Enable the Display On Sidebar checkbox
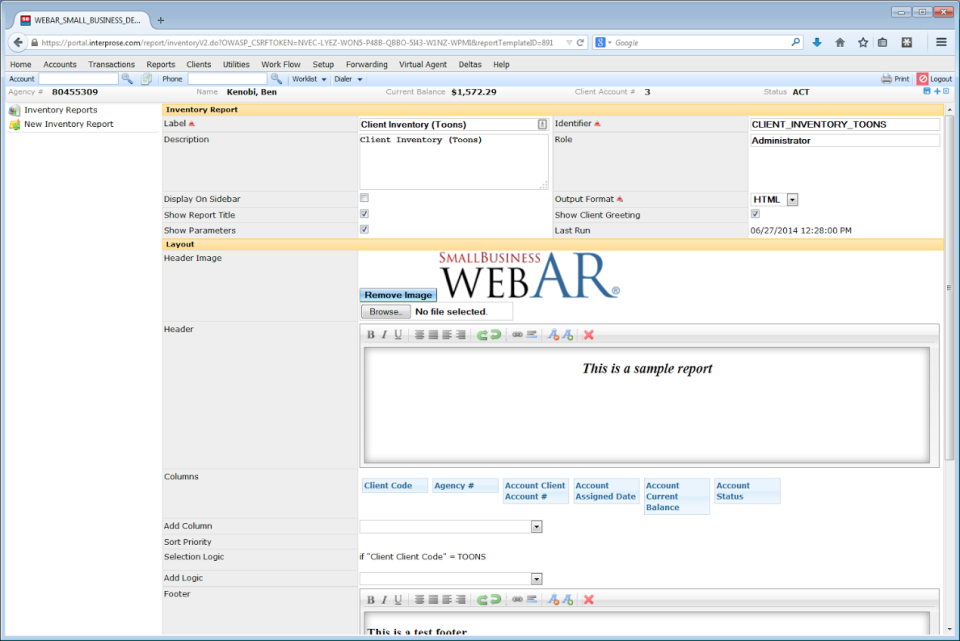This screenshot has width=960, height=641. [x=364, y=198]
